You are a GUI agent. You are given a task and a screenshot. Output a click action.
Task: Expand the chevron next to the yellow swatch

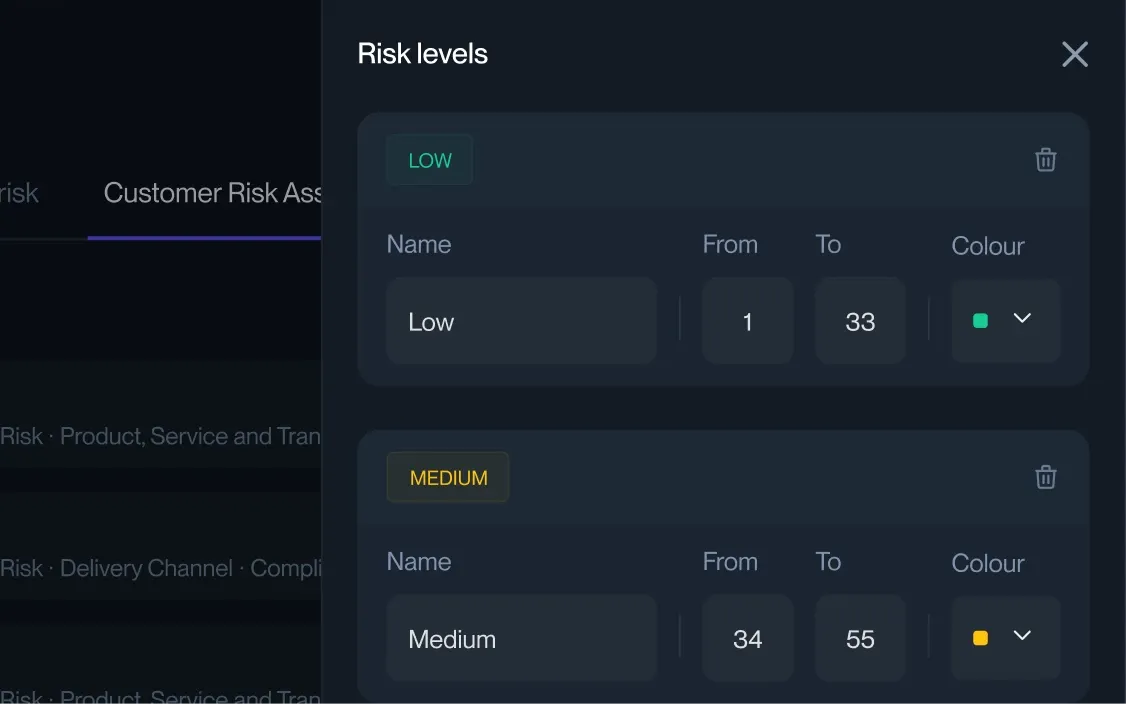pyautogui.click(x=1022, y=635)
